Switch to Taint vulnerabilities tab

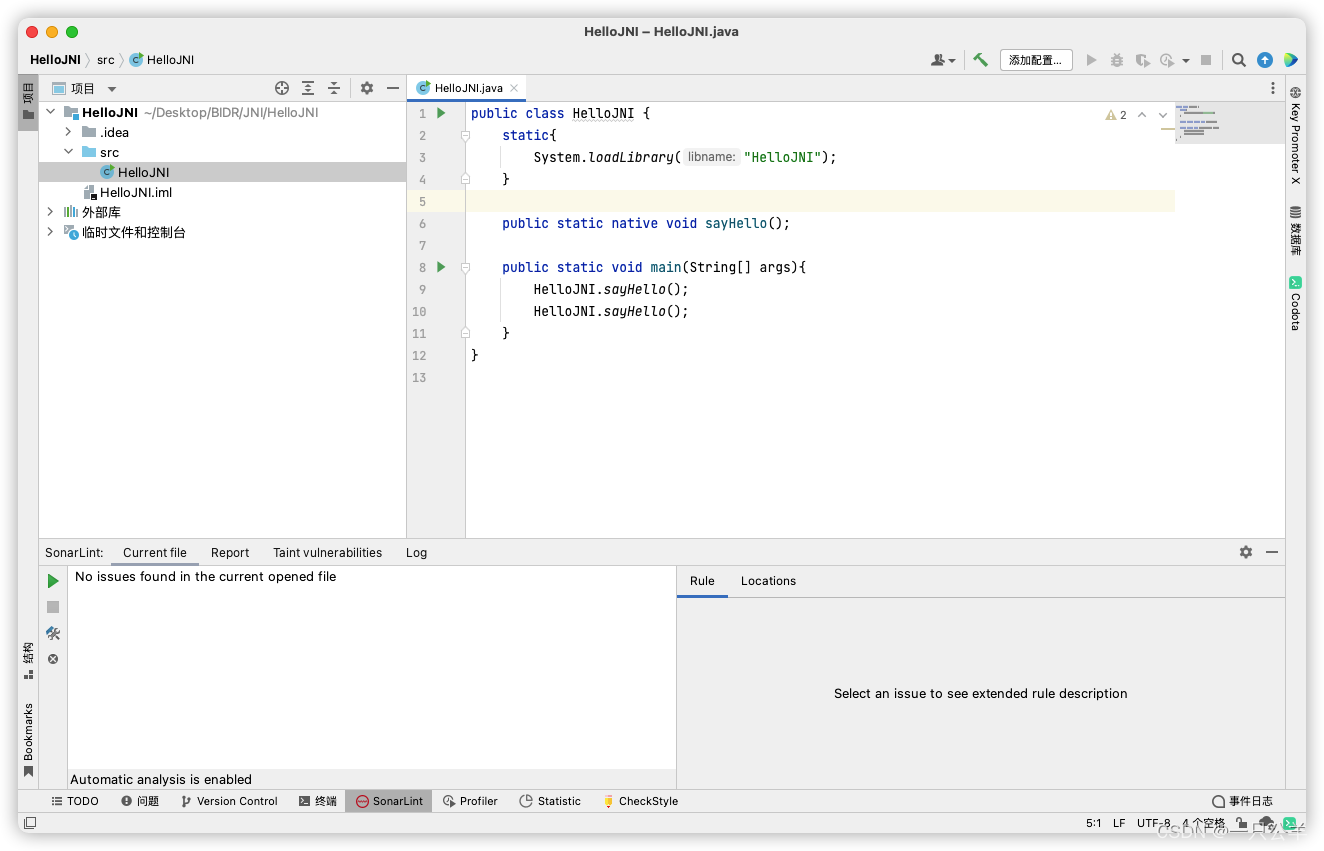pyautogui.click(x=327, y=552)
